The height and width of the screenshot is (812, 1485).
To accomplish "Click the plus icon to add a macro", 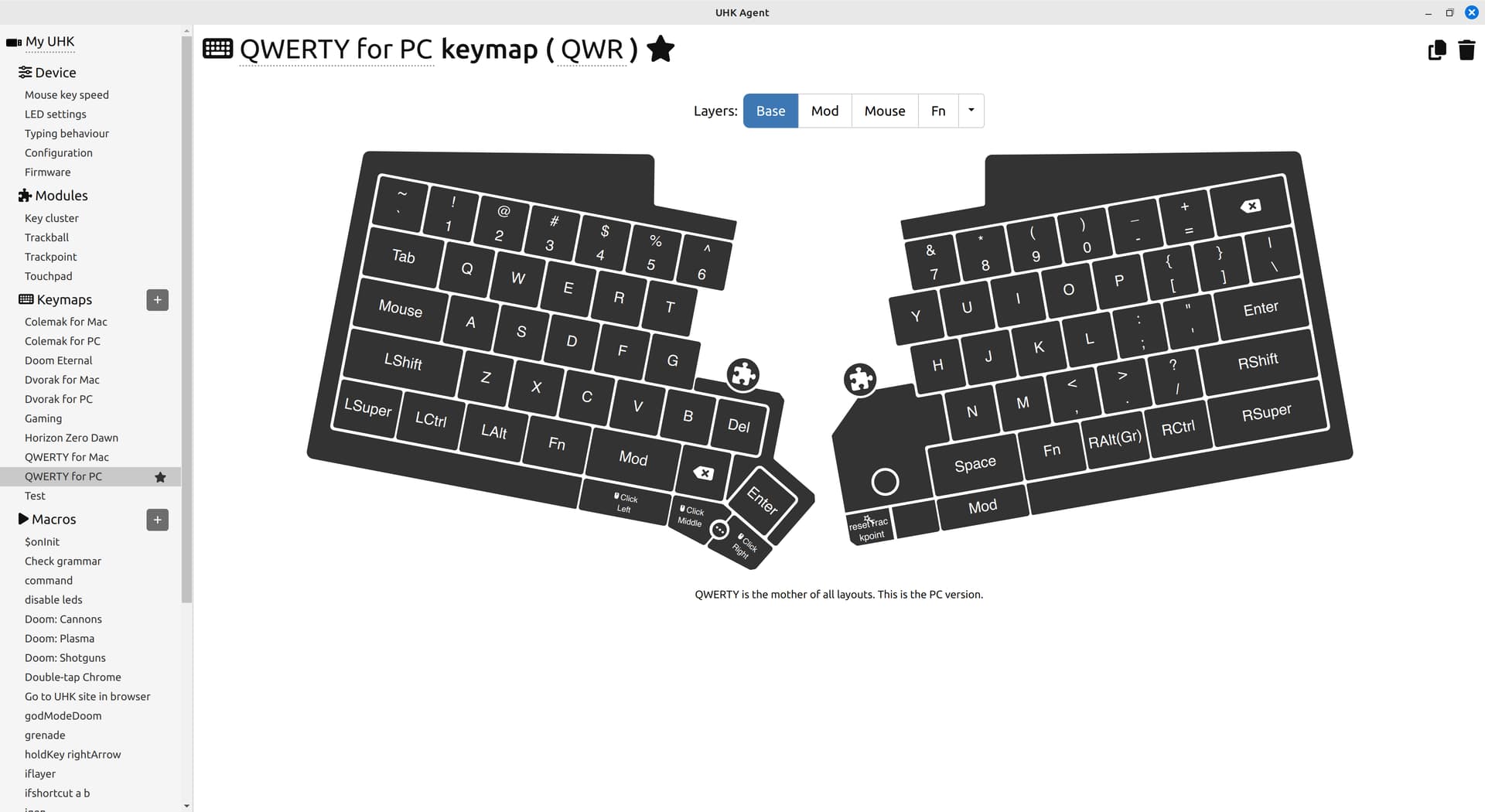I will pos(157,520).
